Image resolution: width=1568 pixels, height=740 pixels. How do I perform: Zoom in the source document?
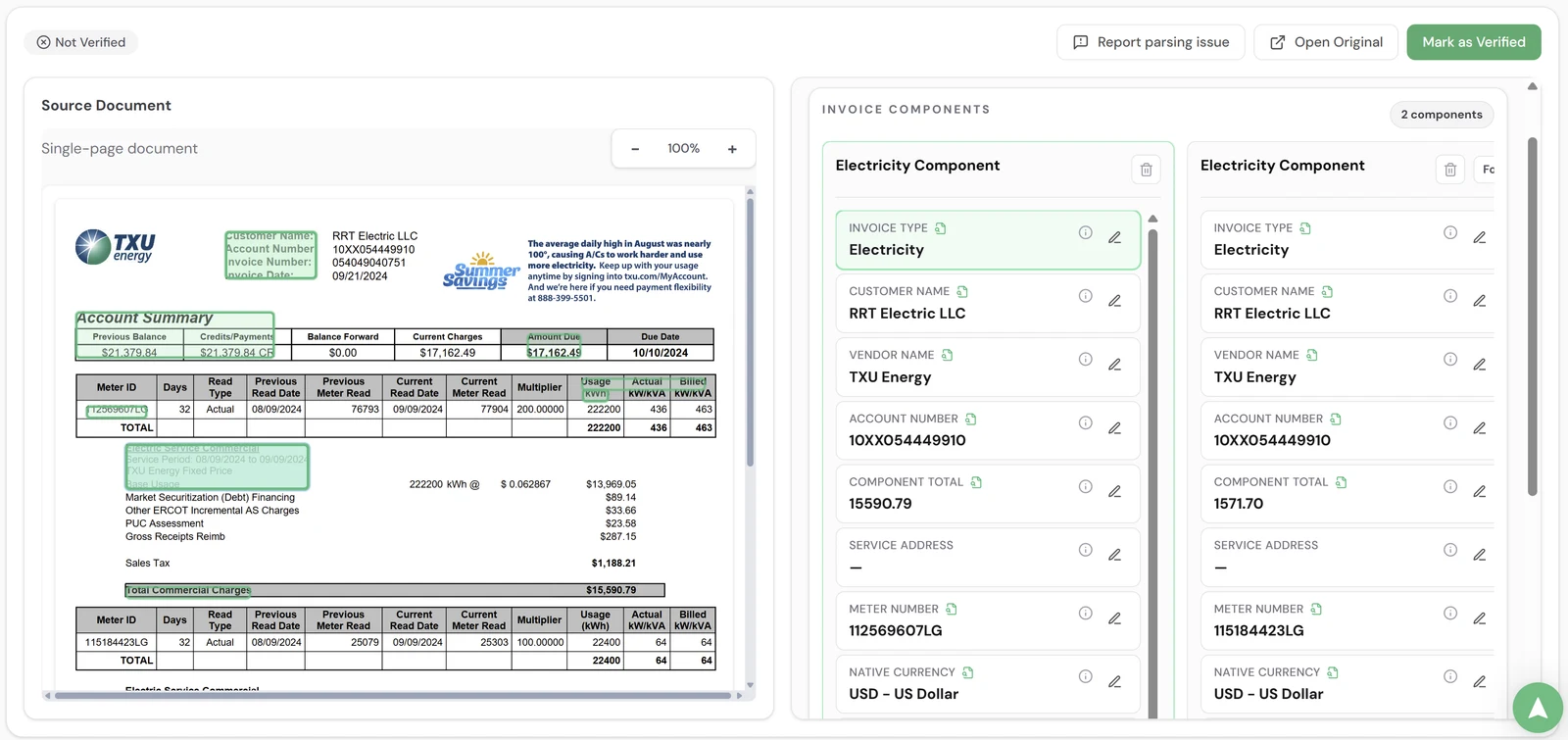[732, 149]
